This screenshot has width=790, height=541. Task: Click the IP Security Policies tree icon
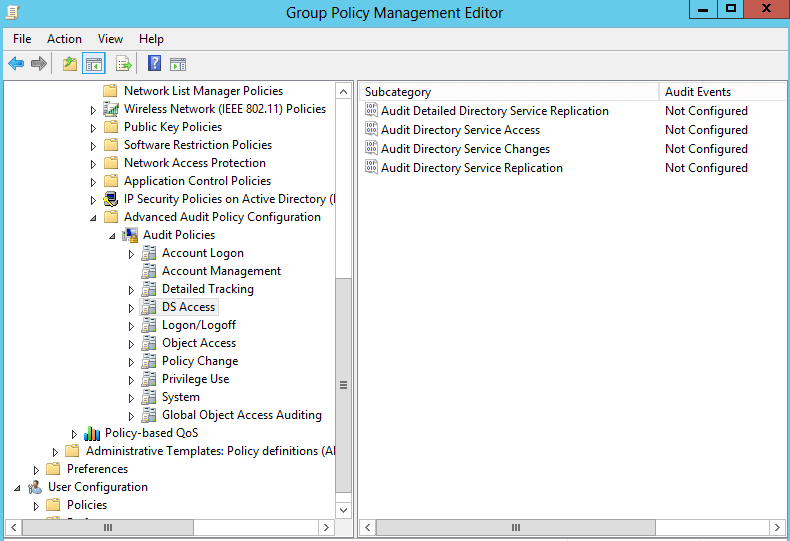click(111, 199)
